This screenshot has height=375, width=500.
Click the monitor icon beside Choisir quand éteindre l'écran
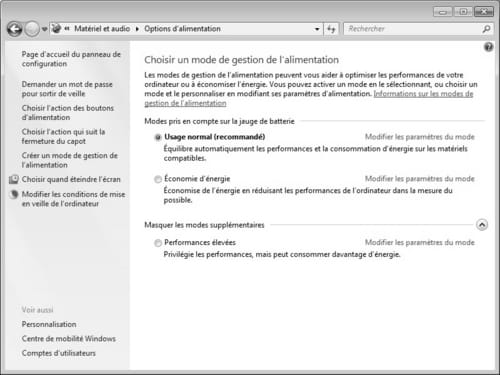(14, 179)
